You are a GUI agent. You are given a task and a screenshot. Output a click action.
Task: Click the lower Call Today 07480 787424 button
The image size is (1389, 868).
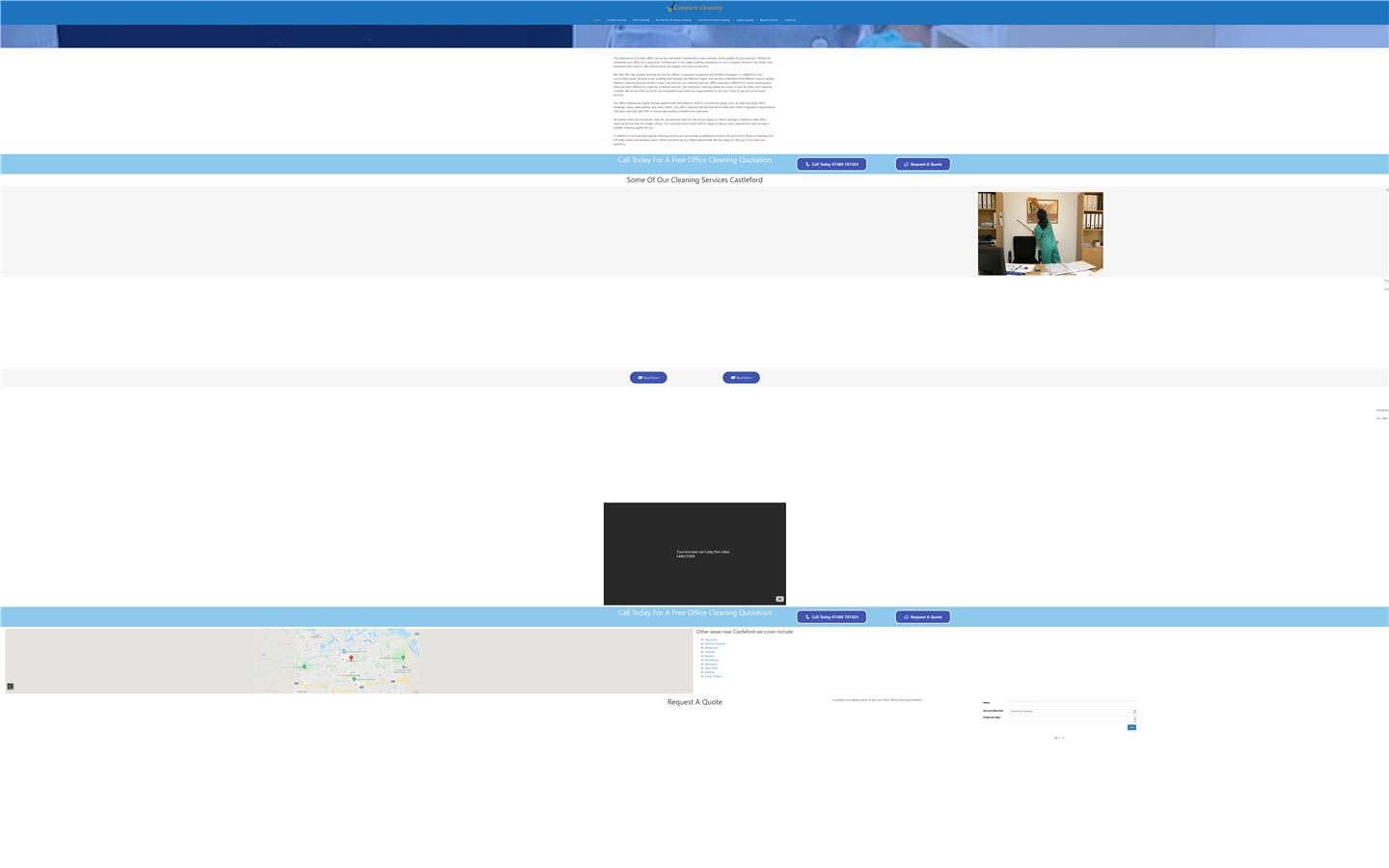point(831,617)
